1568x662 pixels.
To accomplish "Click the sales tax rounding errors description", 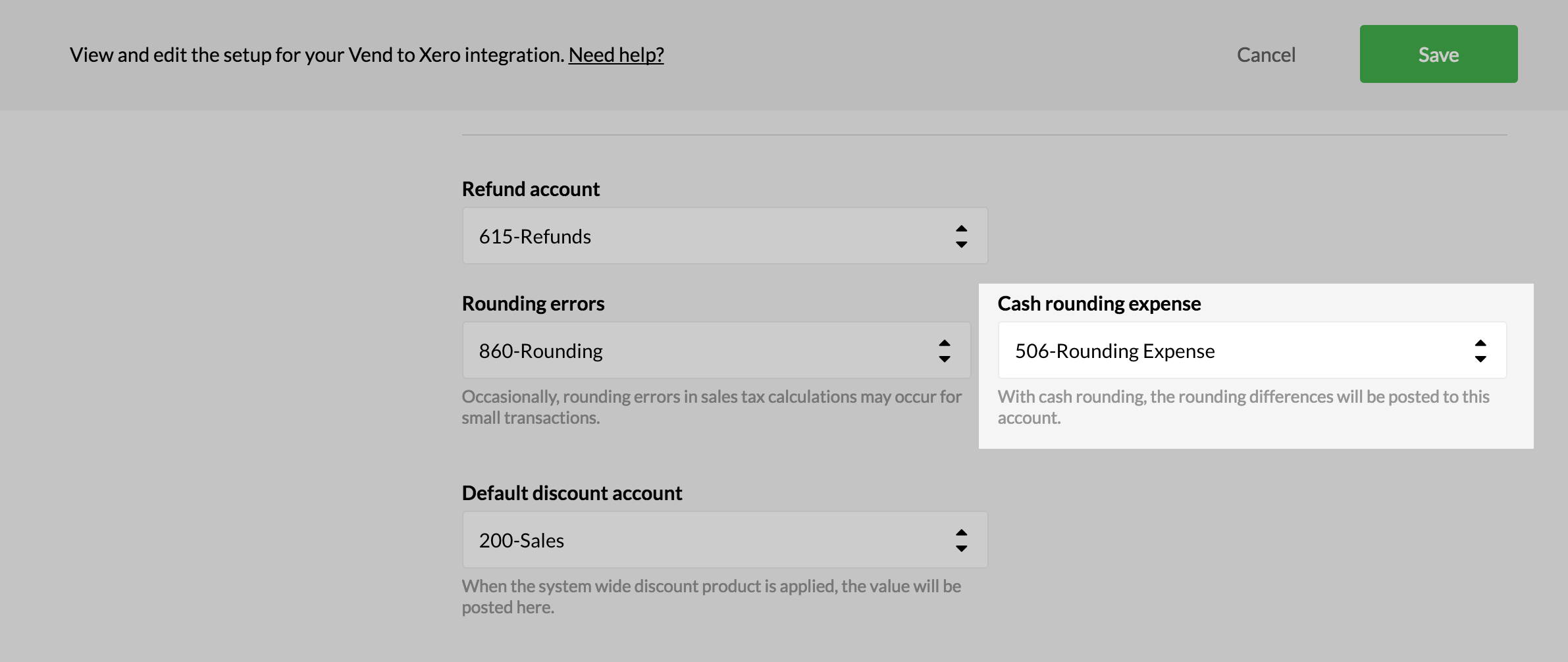I will (x=711, y=407).
